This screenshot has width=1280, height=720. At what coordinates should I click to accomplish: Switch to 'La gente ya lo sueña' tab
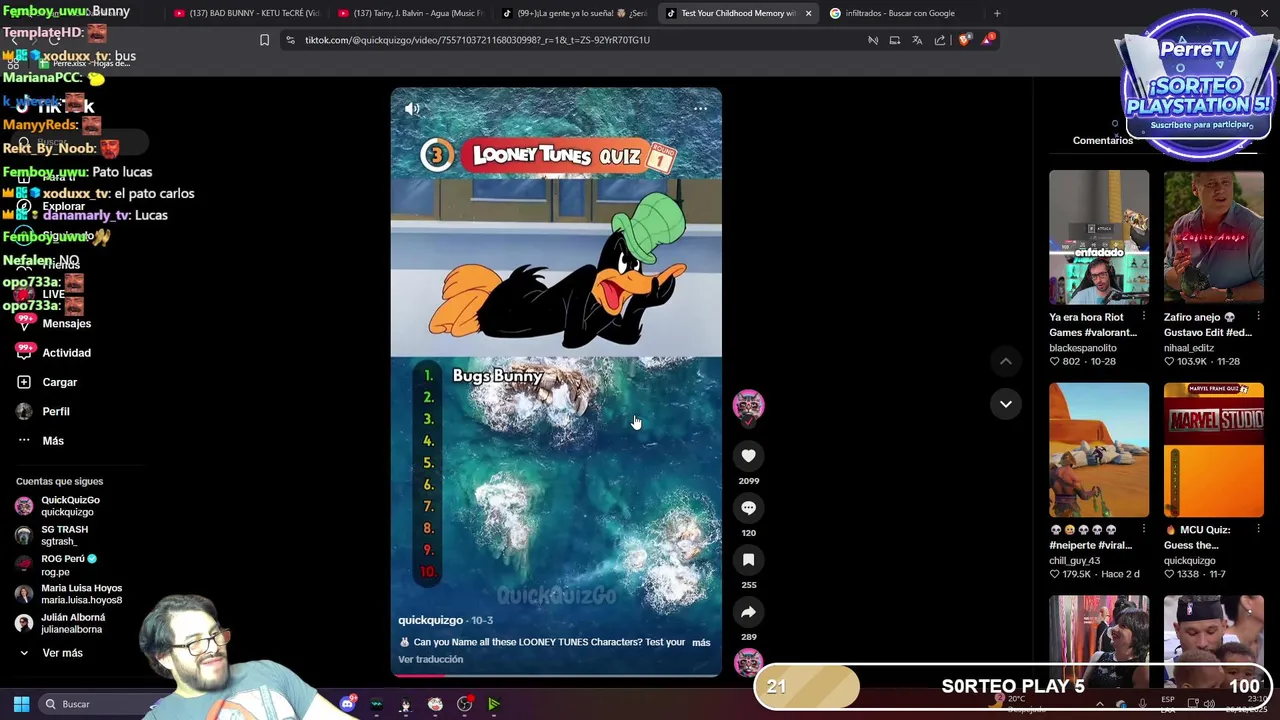coord(574,13)
